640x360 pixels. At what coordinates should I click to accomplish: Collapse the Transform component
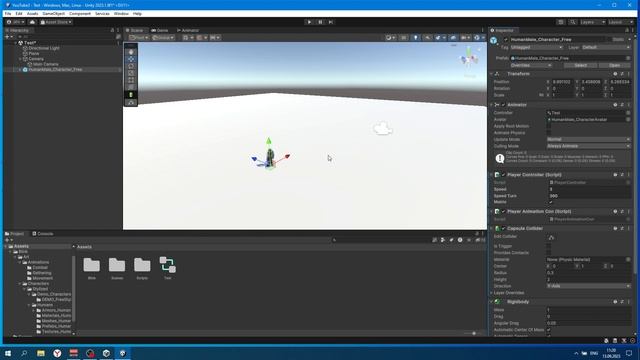coord(491,74)
